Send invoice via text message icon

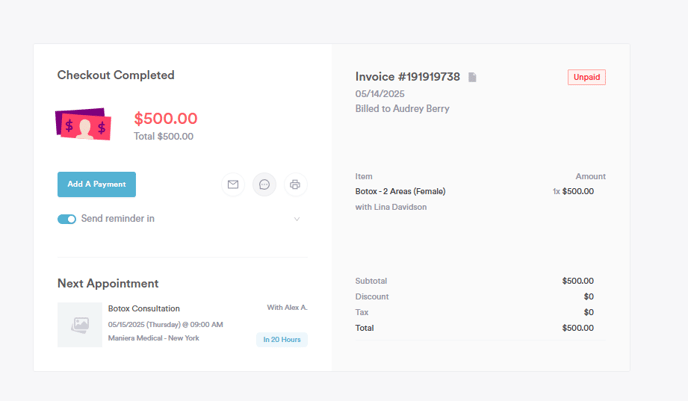tap(264, 184)
